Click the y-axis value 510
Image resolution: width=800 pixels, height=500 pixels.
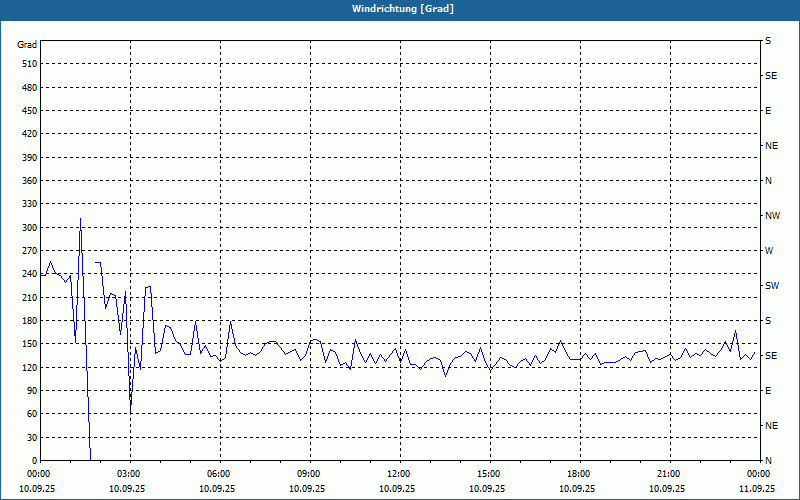click(30, 64)
